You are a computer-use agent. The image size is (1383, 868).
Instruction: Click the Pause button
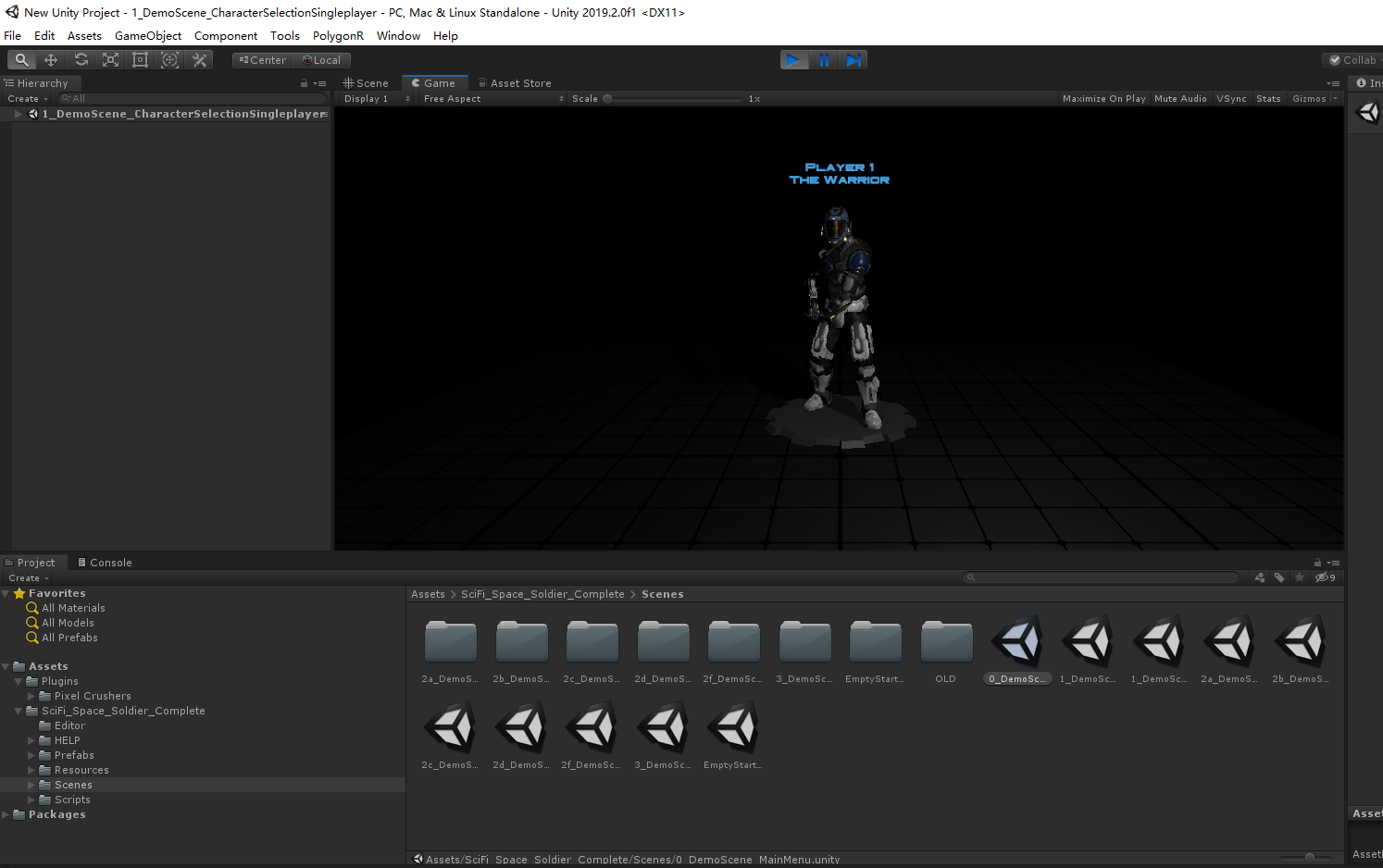pos(823,59)
